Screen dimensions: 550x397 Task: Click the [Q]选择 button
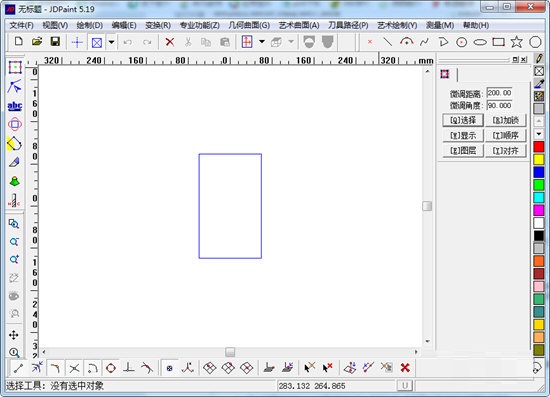463,120
